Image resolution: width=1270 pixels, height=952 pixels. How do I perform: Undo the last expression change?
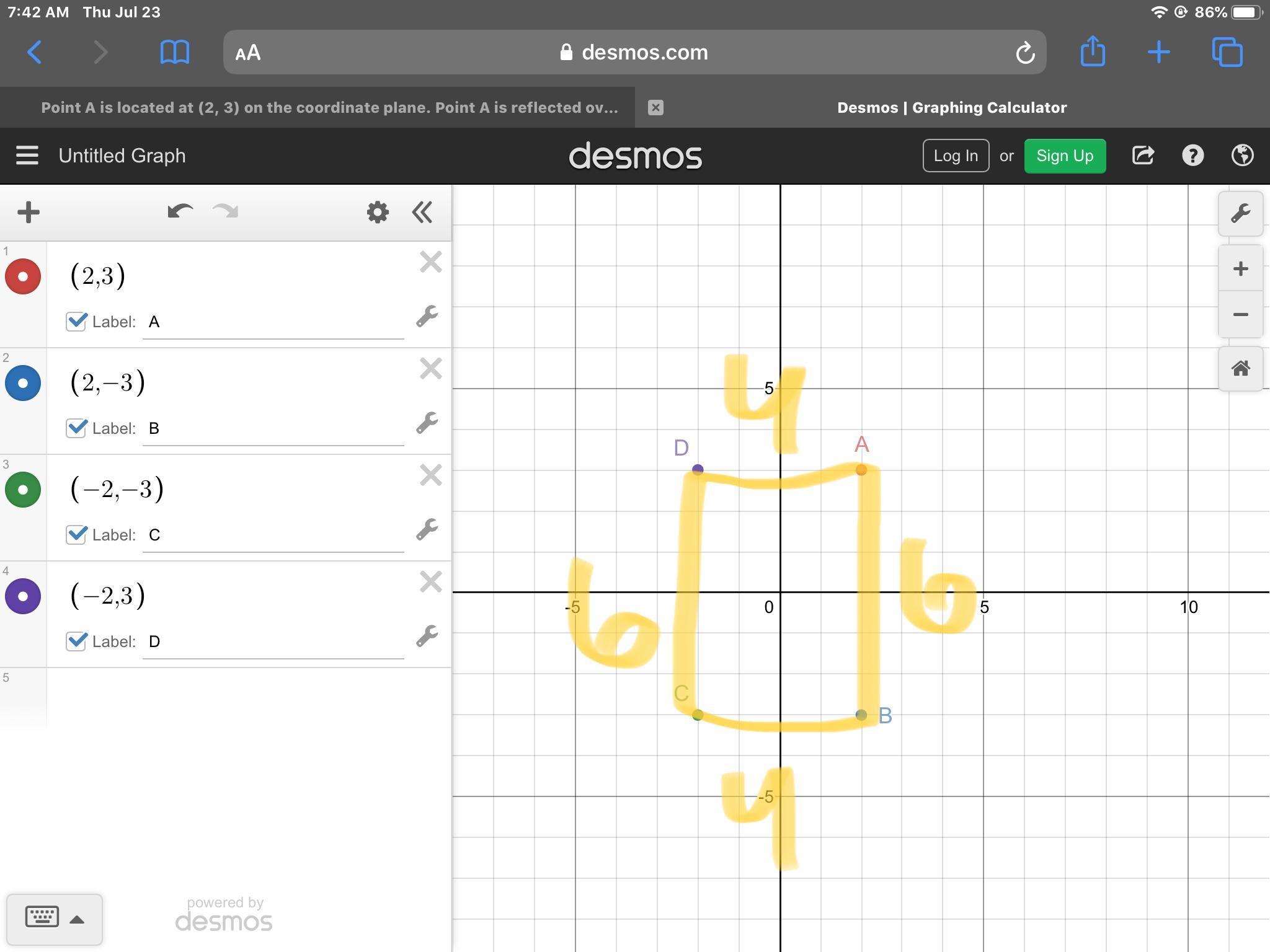click(180, 212)
